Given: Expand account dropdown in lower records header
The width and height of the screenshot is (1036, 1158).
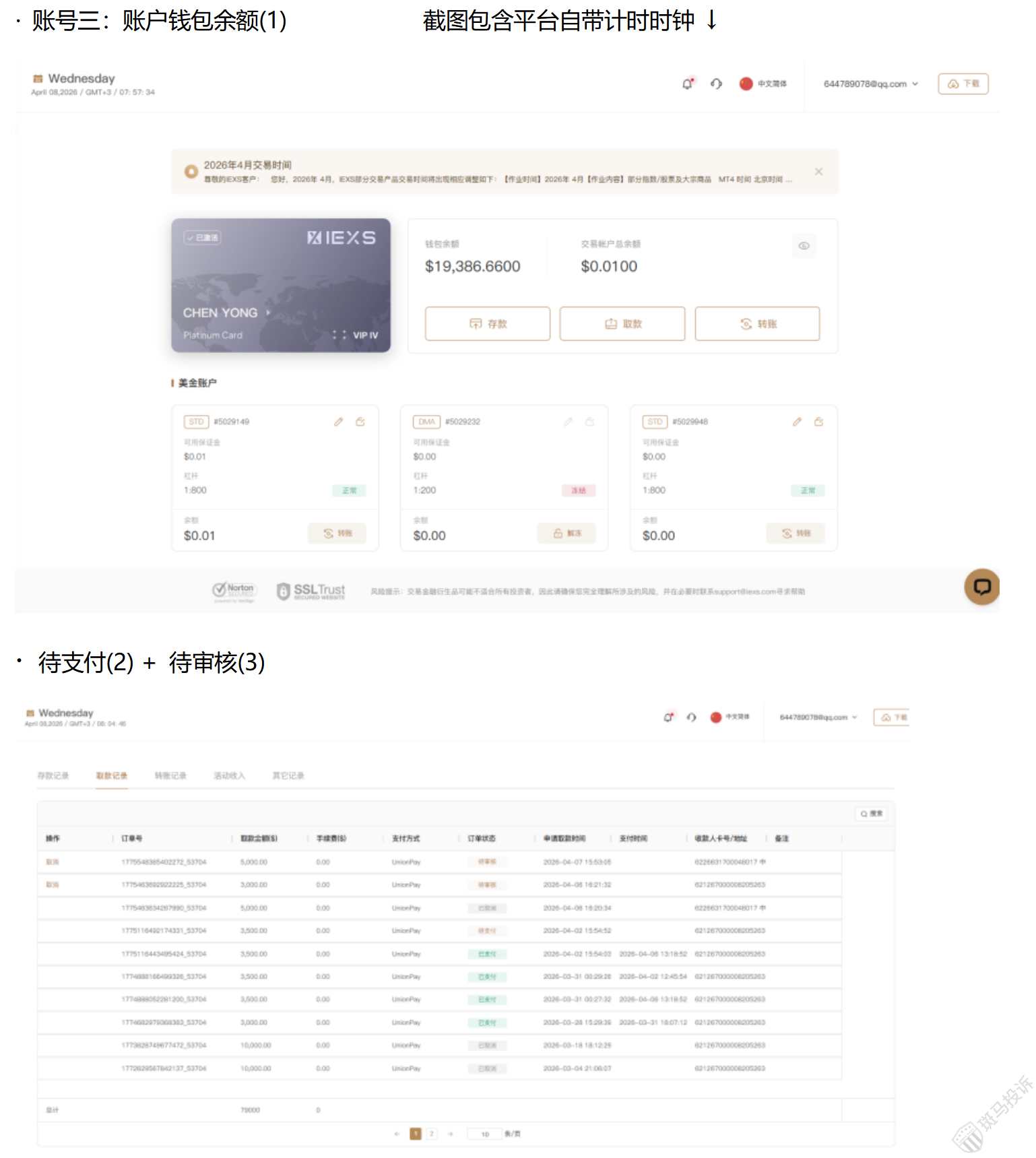Looking at the screenshot, I should click(x=818, y=717).
